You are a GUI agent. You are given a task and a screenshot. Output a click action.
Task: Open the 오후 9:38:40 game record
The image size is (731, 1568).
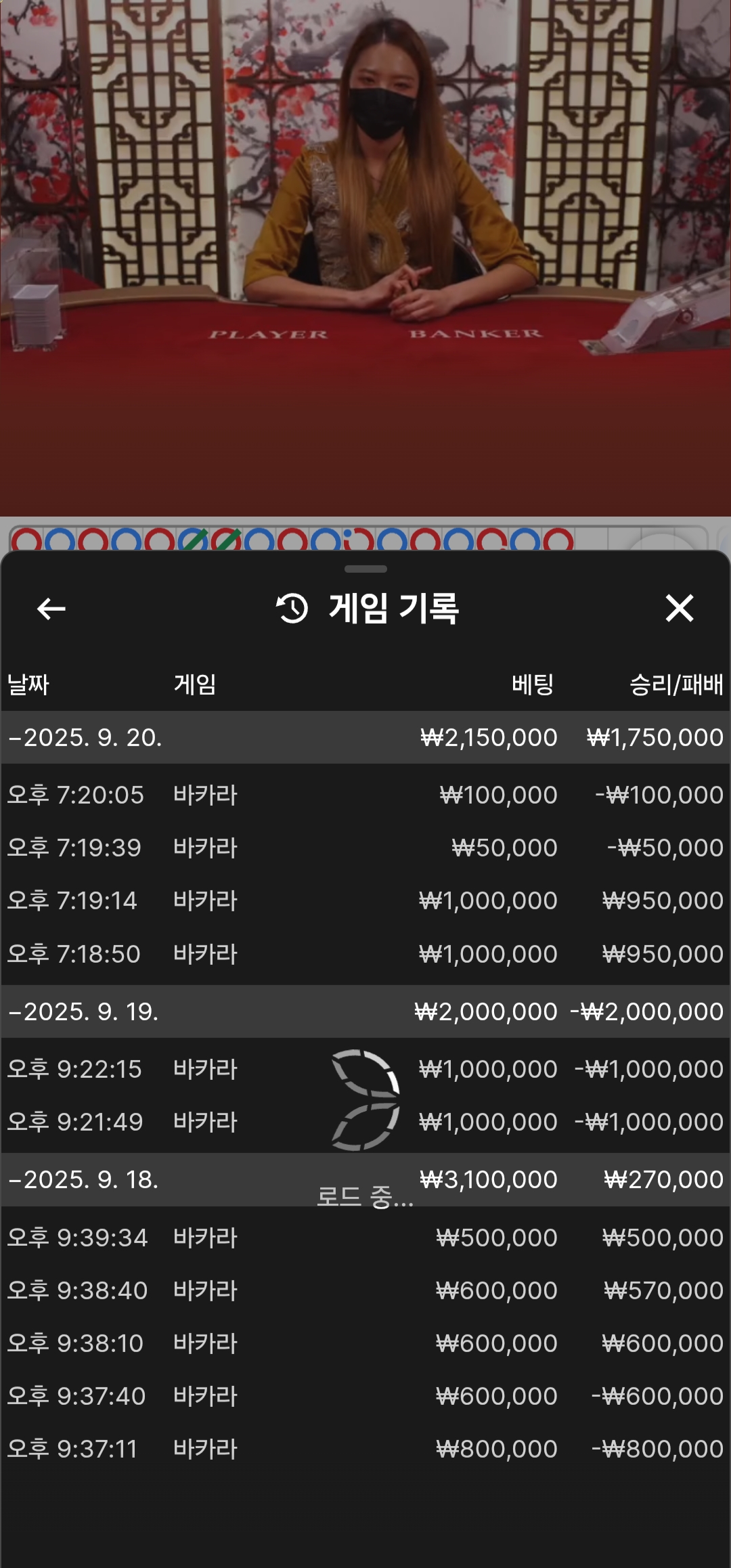pyautogui.click(x=365, y=1290)
